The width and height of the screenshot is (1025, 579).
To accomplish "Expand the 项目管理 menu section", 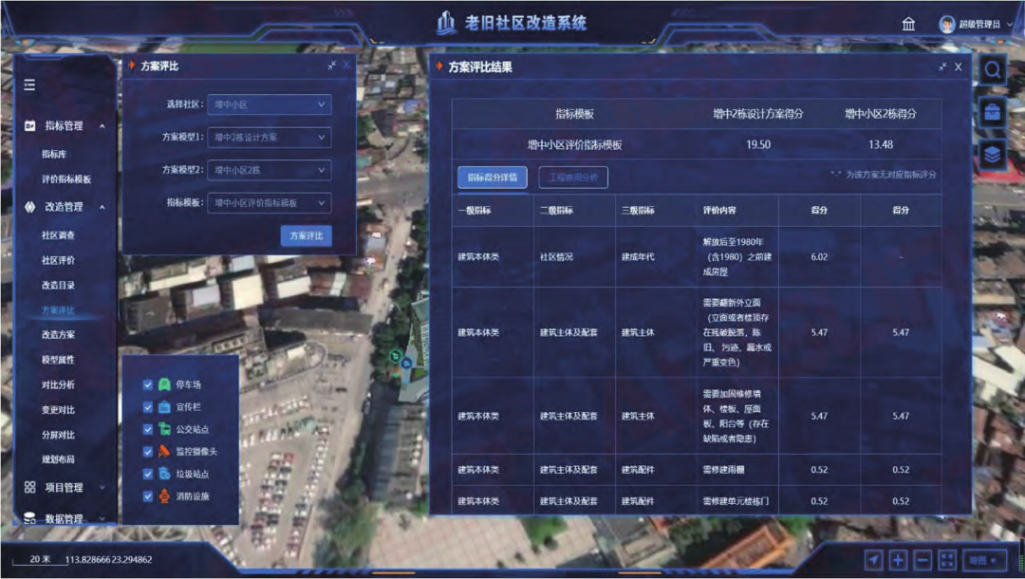I will (x=62, y=488).
